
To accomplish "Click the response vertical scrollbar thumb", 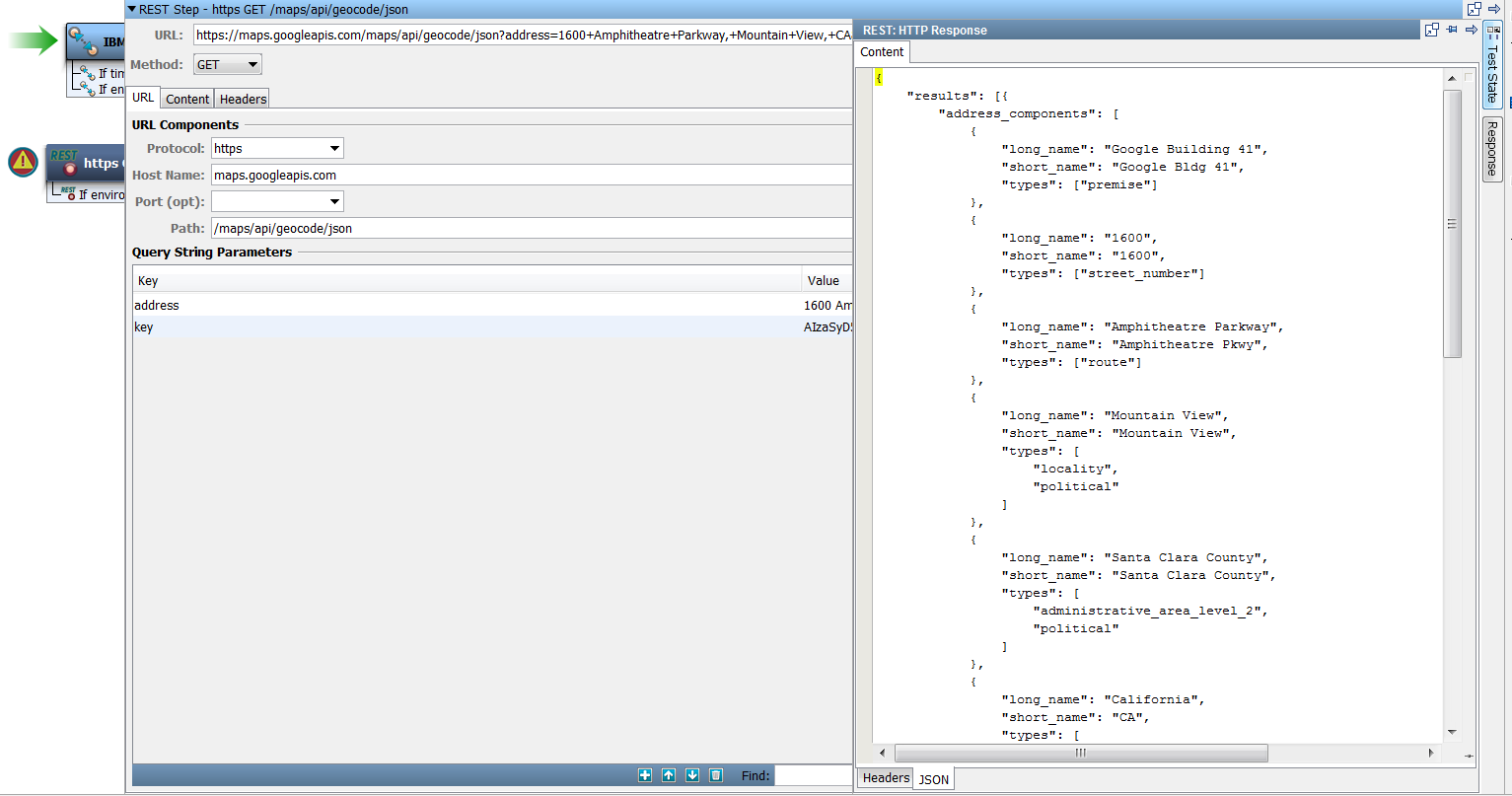I will (x=1452, y=224).
